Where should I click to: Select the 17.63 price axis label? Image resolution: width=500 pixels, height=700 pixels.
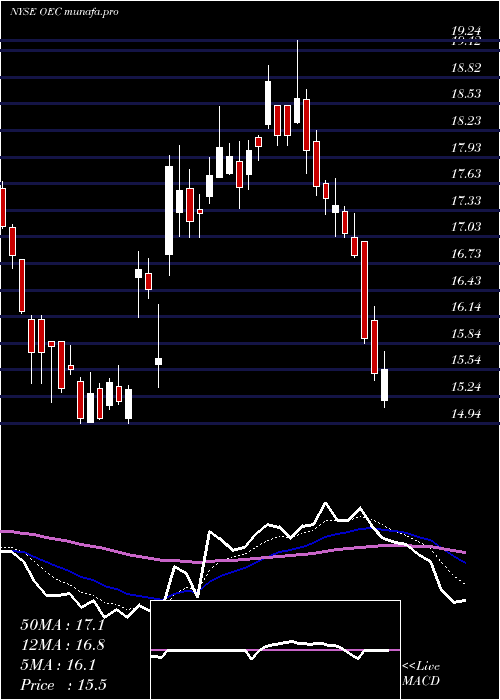[x=466, y=174]
